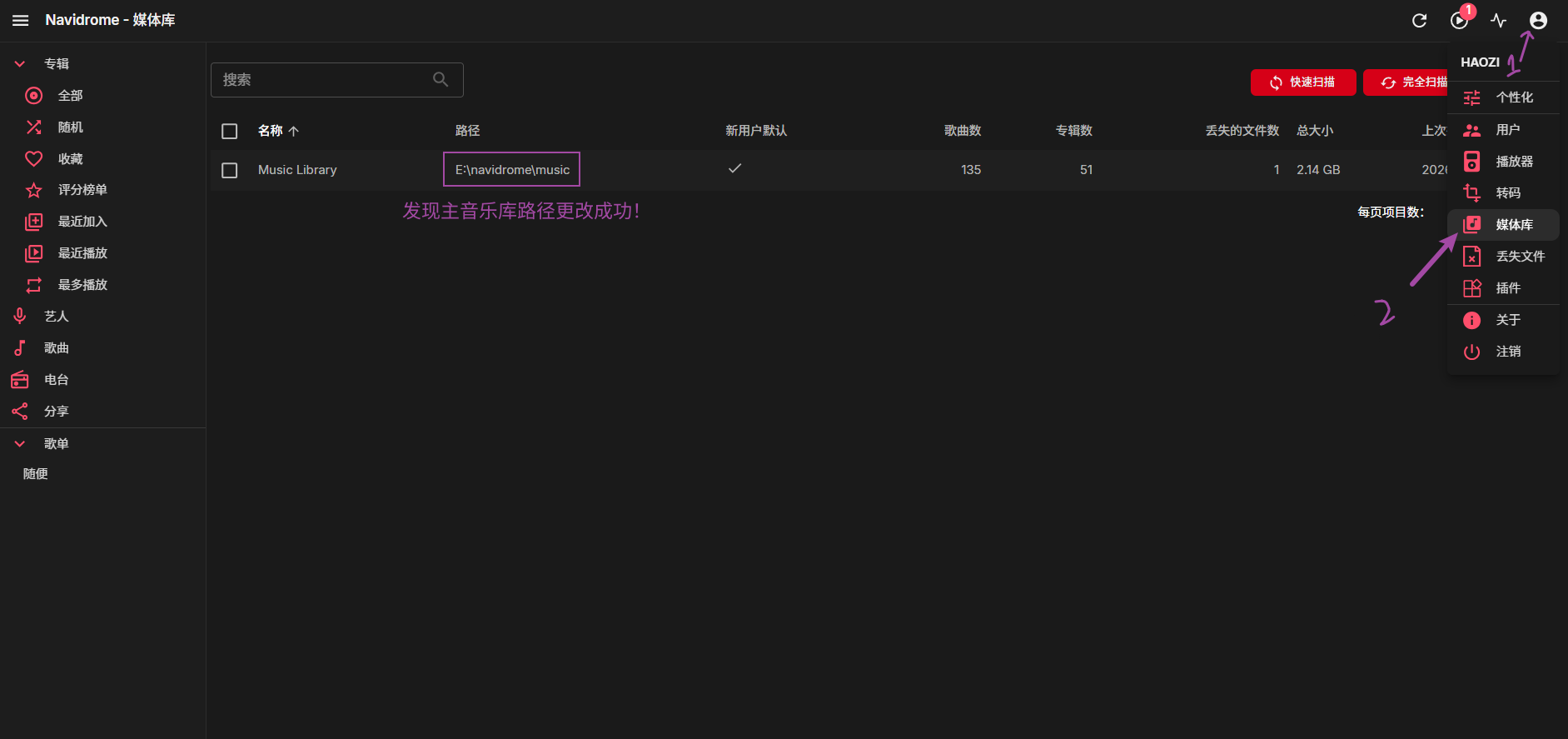This screenshot has height=739, width=1568.
Task: Click the 艺人 microphone icon
Action: (20, 317)
